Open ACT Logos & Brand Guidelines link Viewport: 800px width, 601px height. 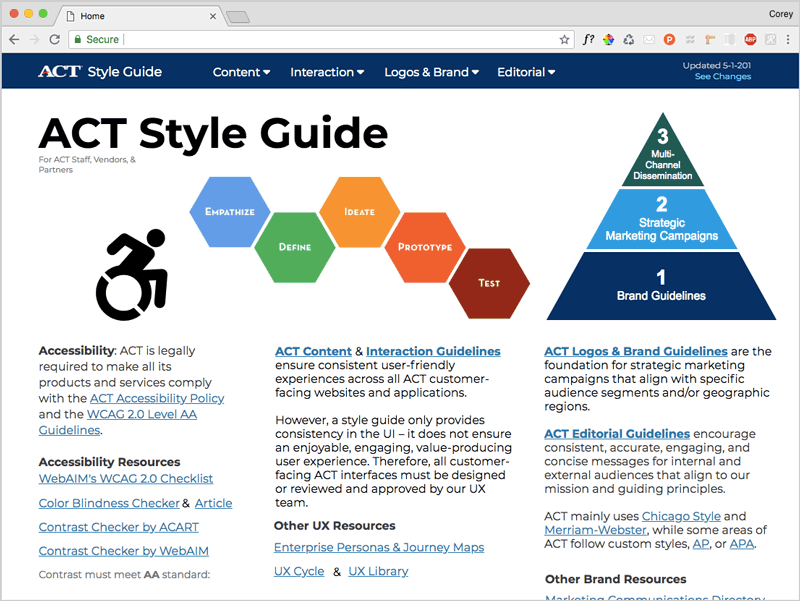click(636, 351)
